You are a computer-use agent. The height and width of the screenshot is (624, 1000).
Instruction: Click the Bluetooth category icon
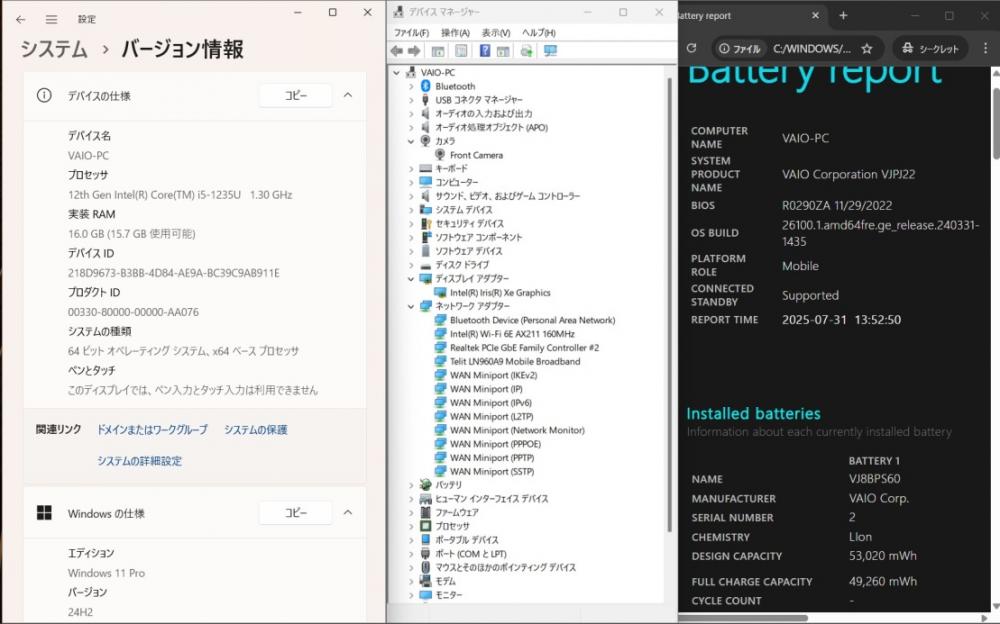[426, 86]
